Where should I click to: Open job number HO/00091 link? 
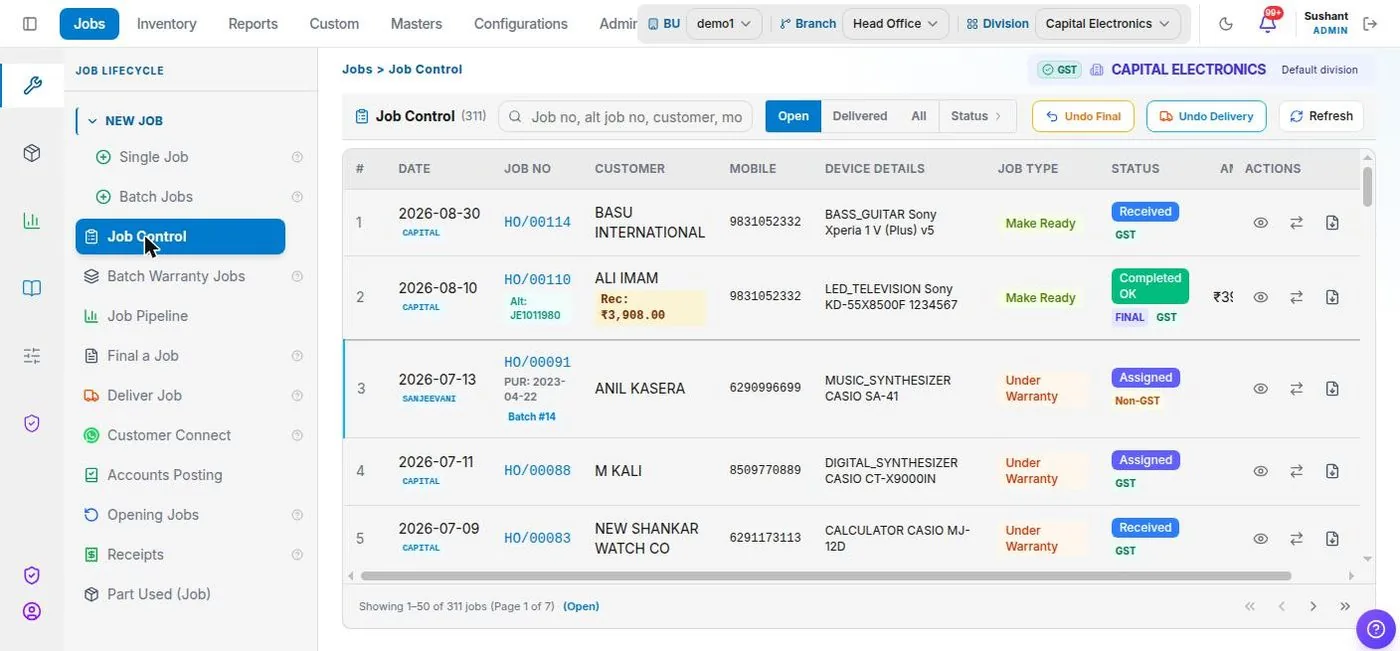coord(537,362)
